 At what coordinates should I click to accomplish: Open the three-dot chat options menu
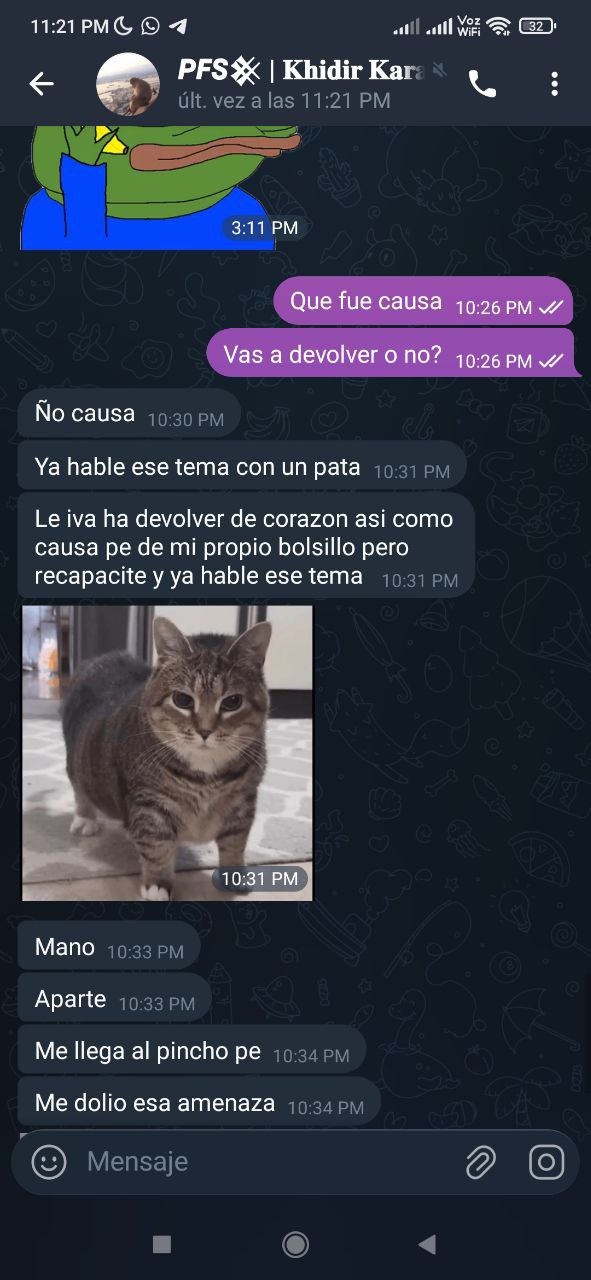coord(554,84)
